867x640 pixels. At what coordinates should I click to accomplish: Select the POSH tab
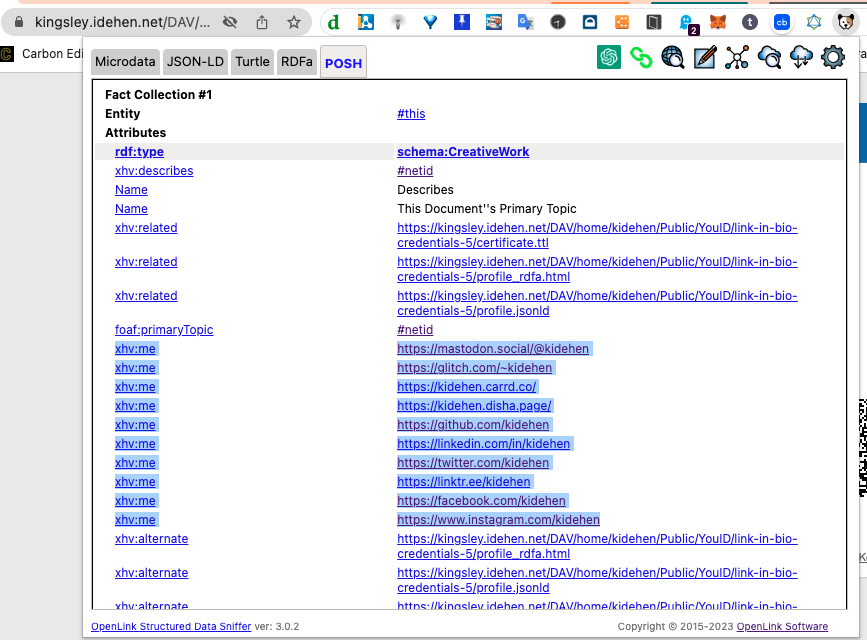pos(343,63)
